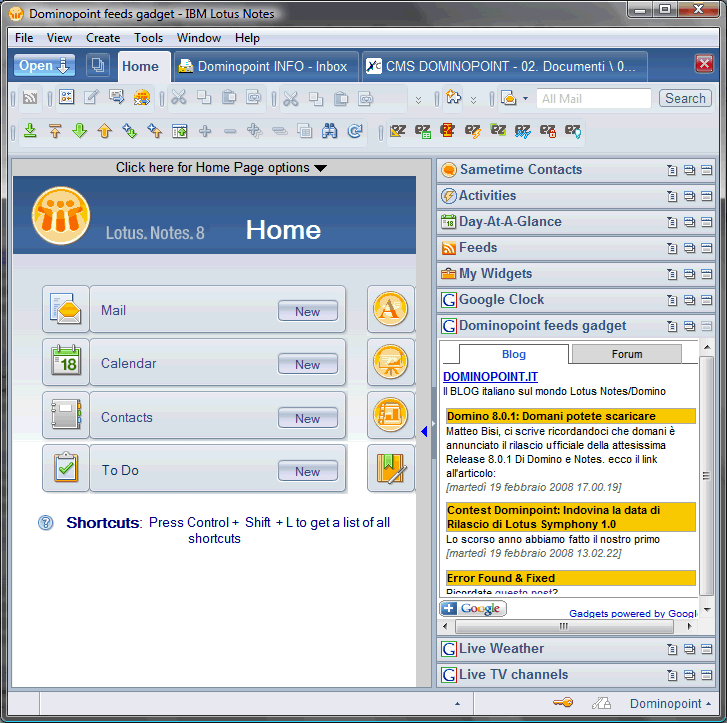Toggle collapse of Google Clock panel
The width and height of the screenshot is (727, 723).
click(706, 300)
